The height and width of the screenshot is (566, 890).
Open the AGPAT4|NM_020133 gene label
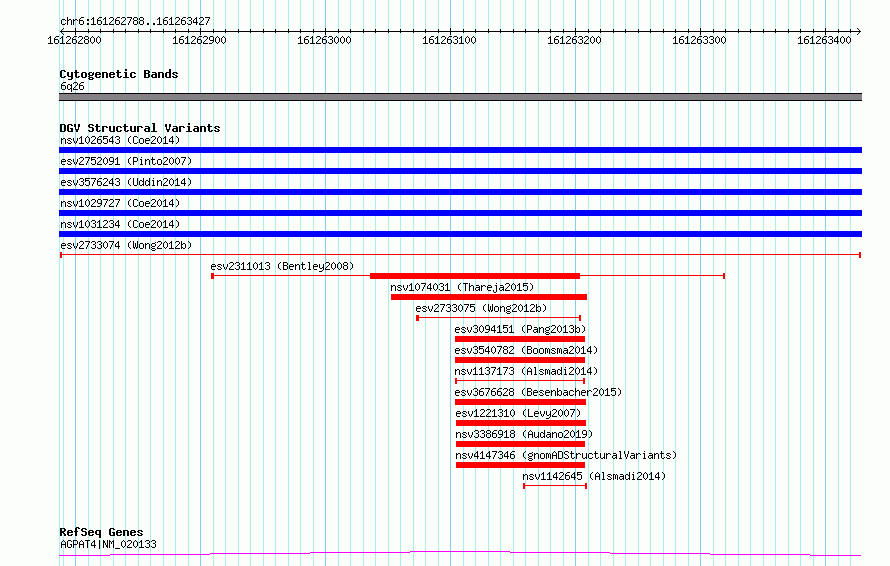108,544
